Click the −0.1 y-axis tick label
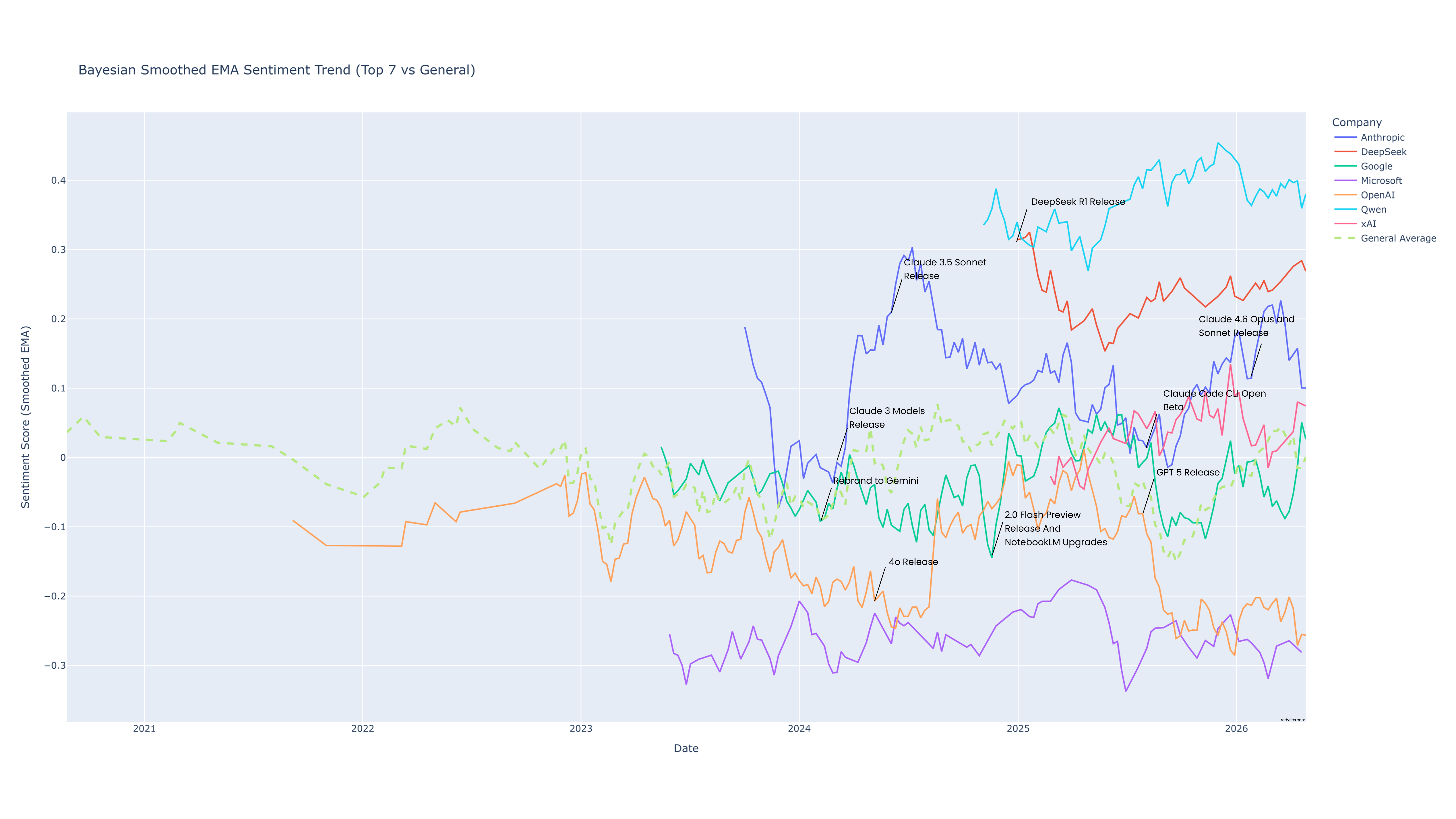Image resolution: width=1456 pixels, height=819 pixels. click(55, 527)
